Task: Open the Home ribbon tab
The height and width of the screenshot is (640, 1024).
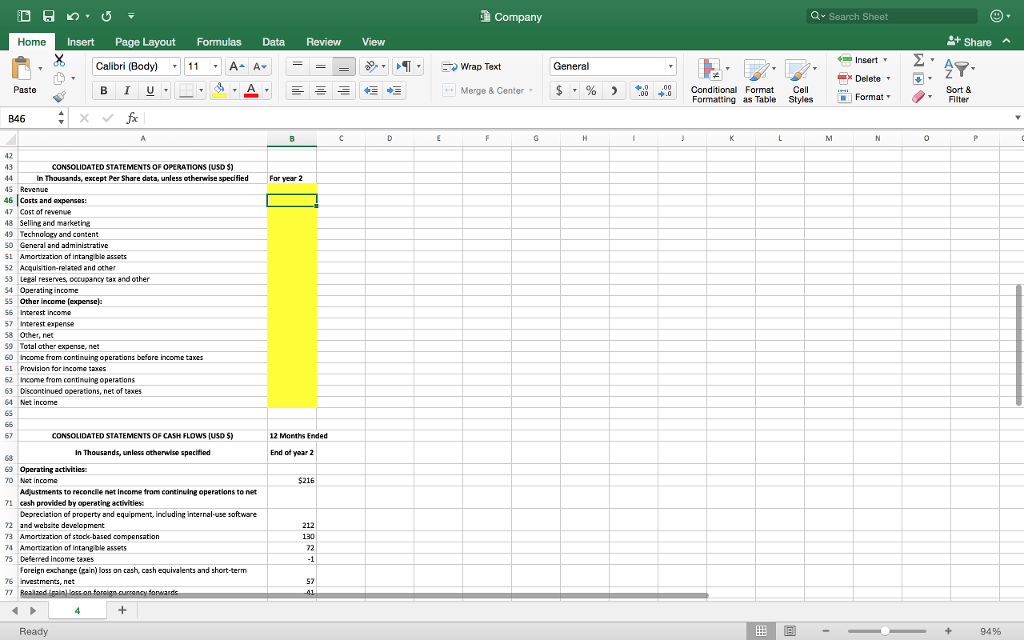Action: pyautogui.click(x=31, y=42)
